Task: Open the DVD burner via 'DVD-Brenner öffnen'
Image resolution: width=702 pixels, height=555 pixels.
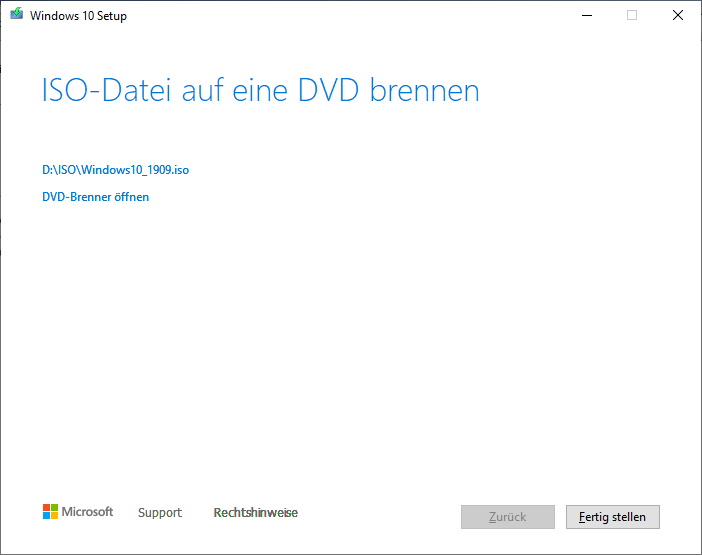Action: pos(95,197)
